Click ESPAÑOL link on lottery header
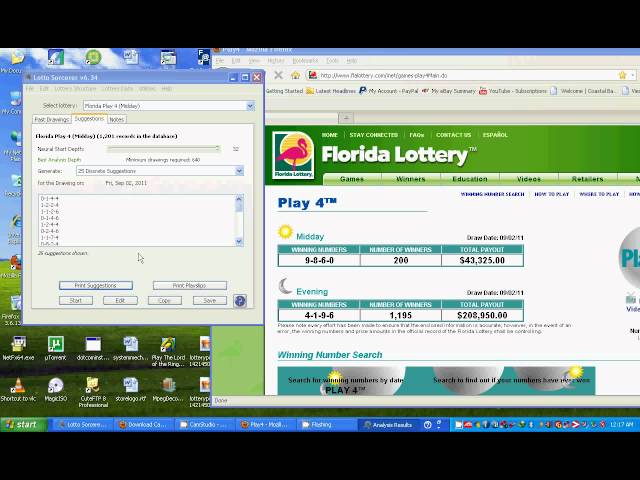This screenshot has width=640, height=480. pos(495,135)
